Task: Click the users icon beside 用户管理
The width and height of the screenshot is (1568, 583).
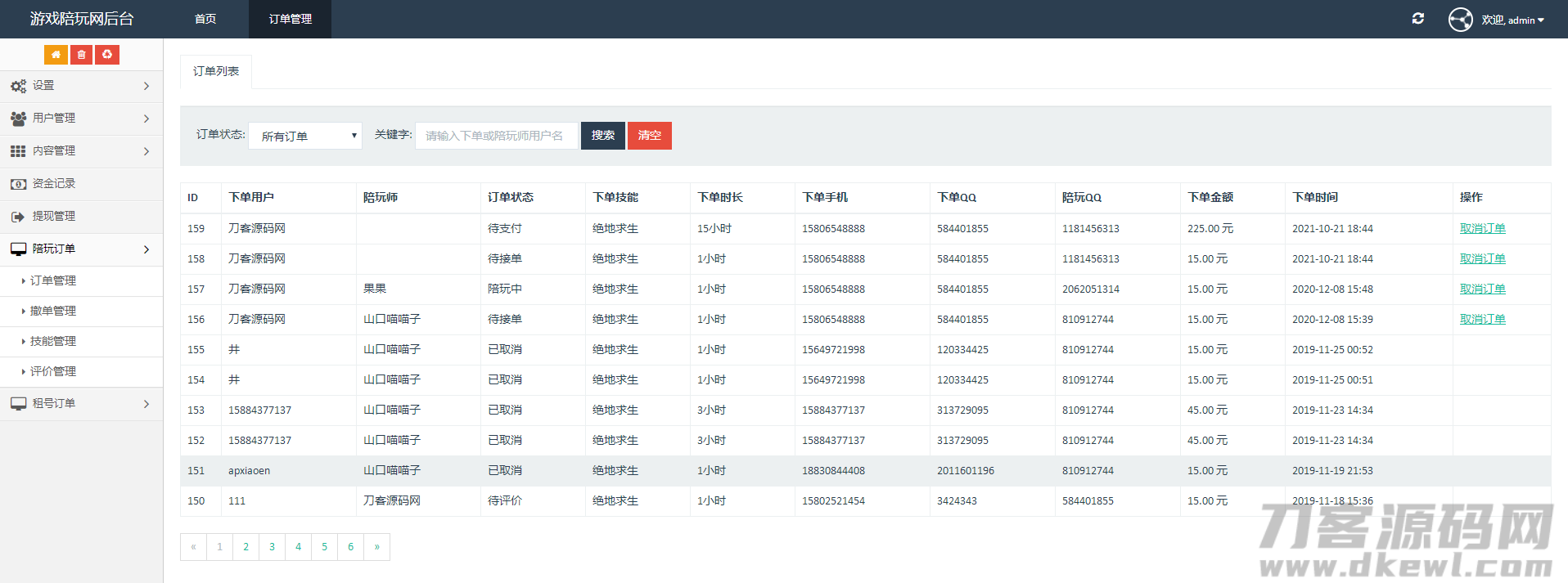Action: pos(18,119)
